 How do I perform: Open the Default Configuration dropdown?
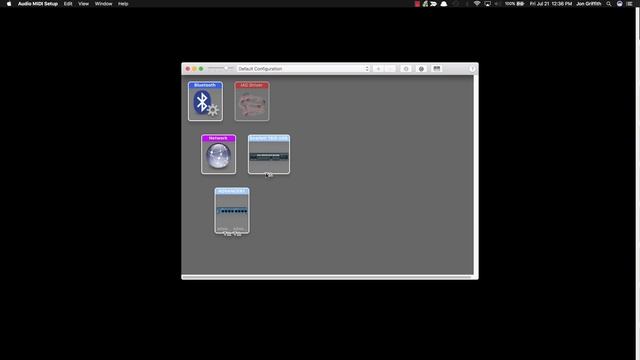303,69
